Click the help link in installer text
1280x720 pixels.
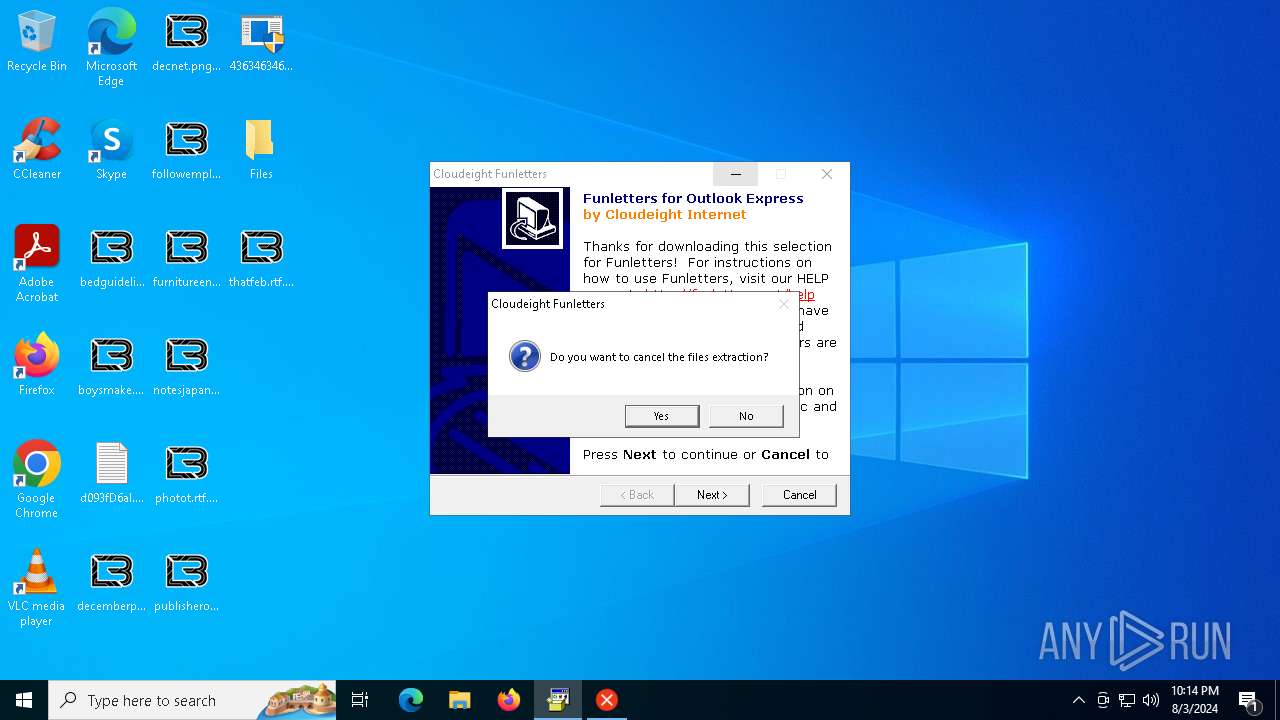coord(805,295)
